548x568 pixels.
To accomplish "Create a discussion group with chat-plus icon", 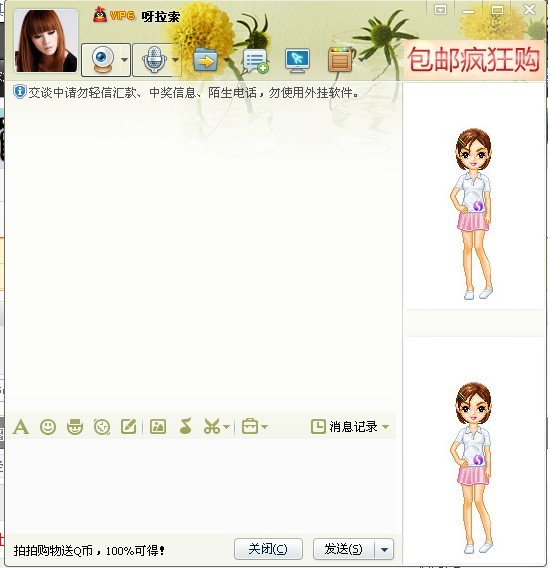I will tap(256, 61).
